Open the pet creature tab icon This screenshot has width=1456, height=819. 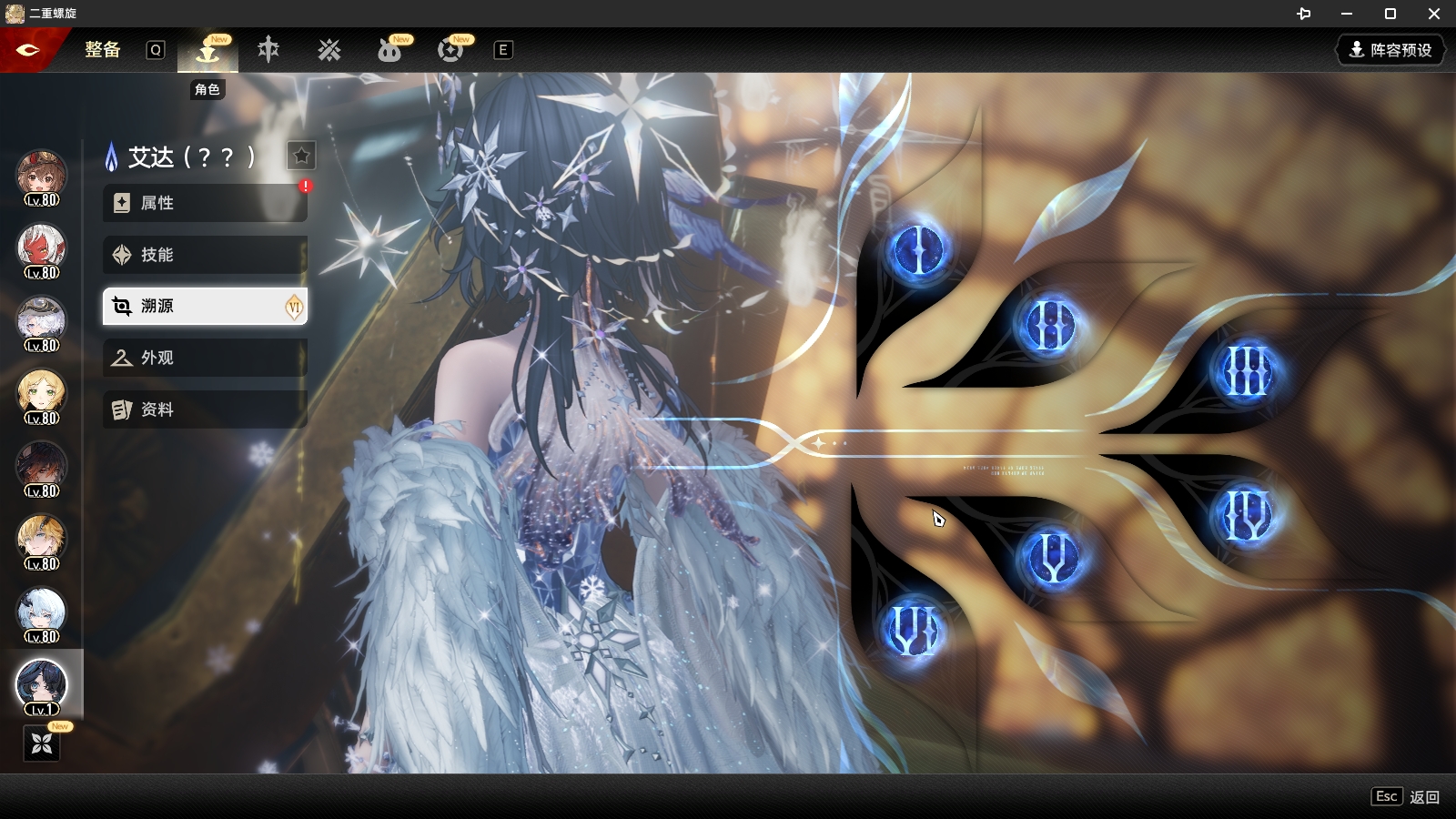point(389,50)
